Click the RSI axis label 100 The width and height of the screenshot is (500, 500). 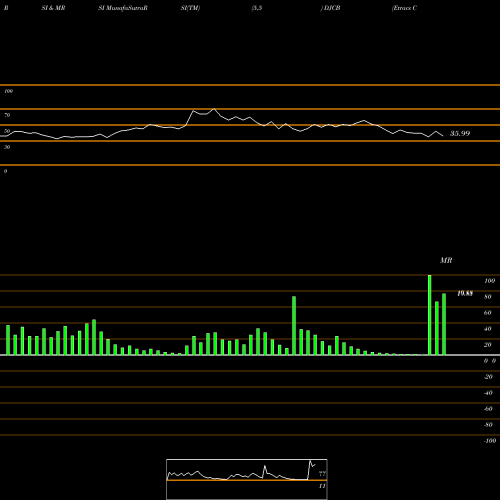point(8,91)
